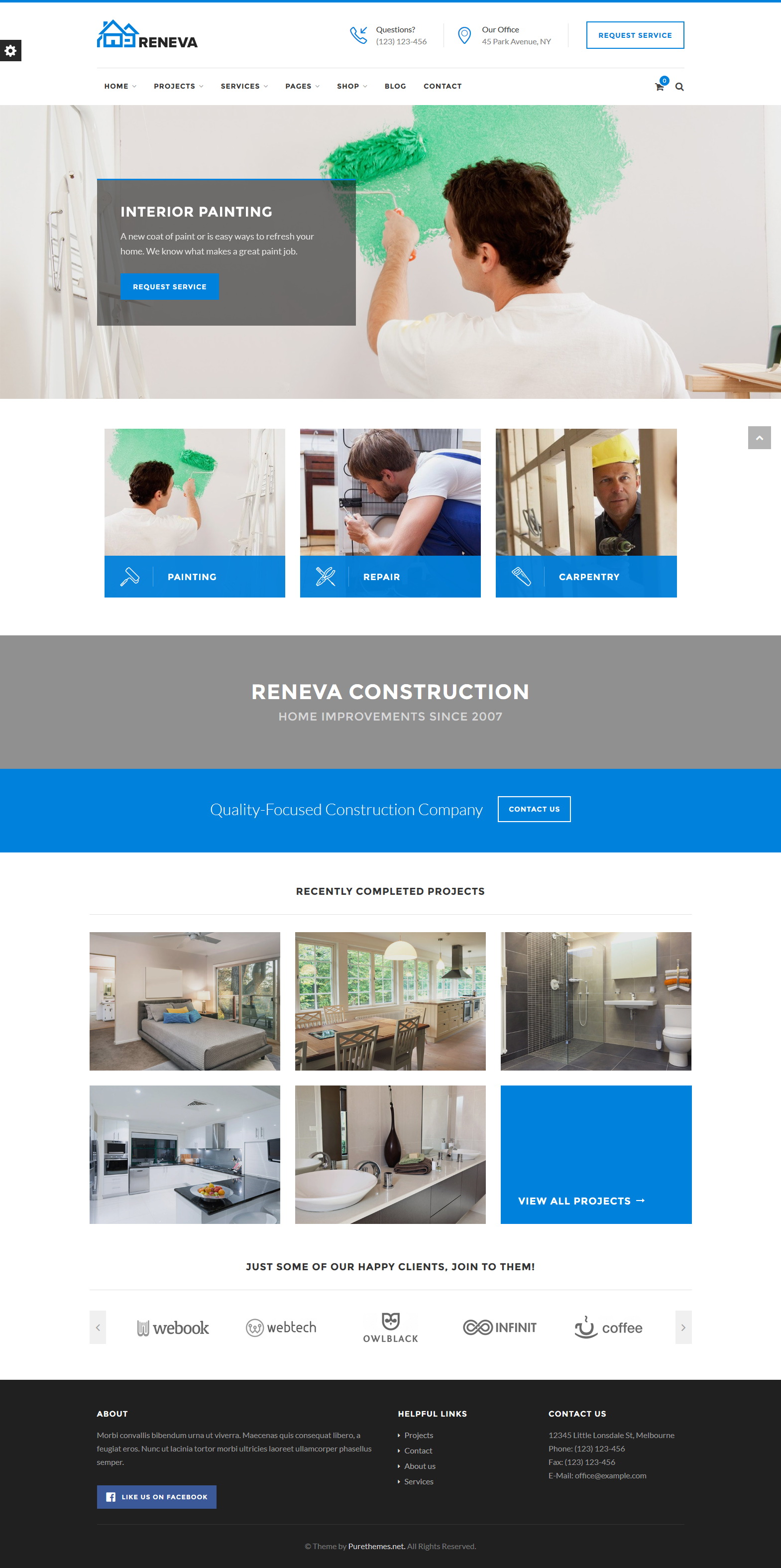781x1568 pixels.
Task: Show previous client logos in carousel
Action: tap(98, 1327)
